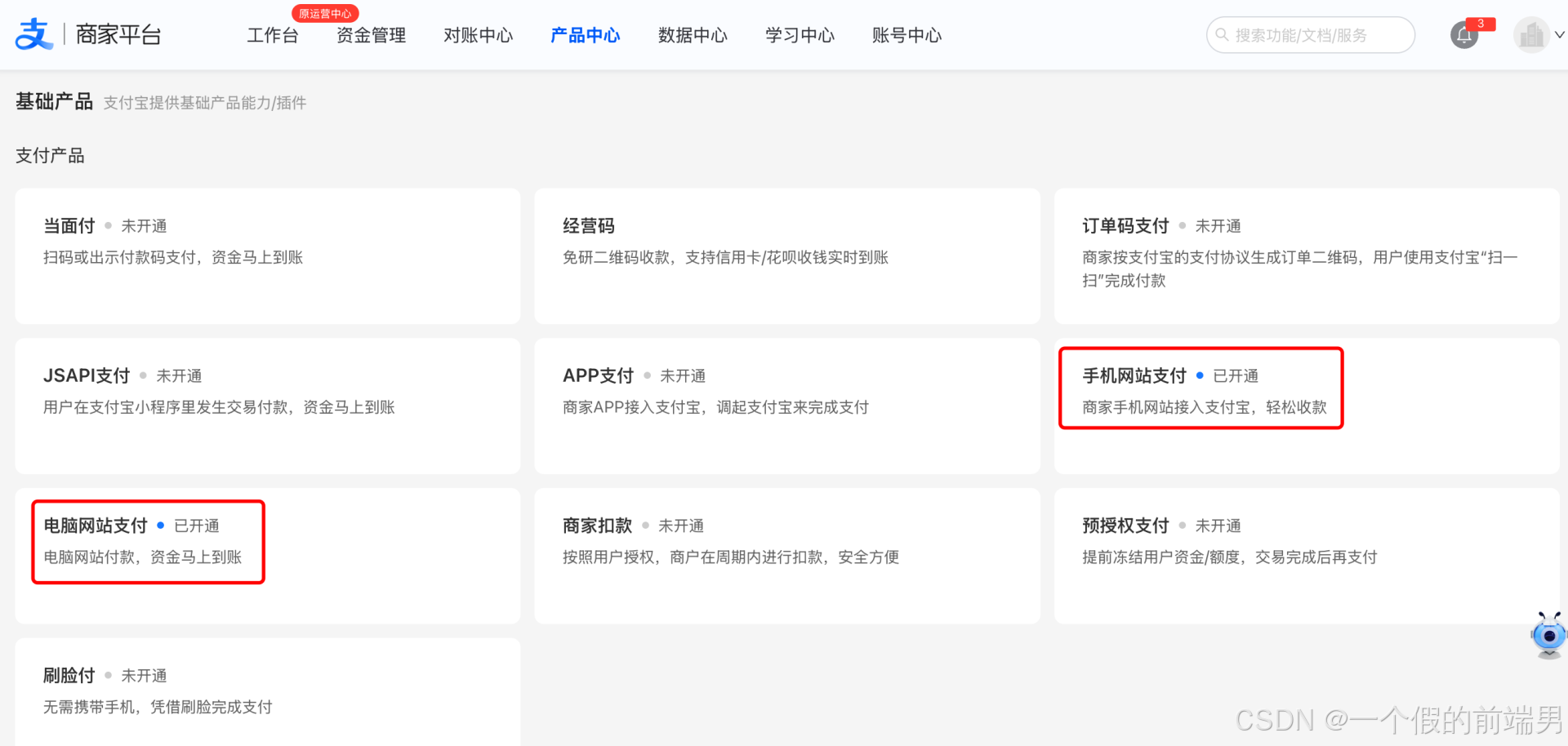This screenshot has height=746, width=1568.
Task: Click the 支付产品 subsection label
Action: (x=50, y=155)
